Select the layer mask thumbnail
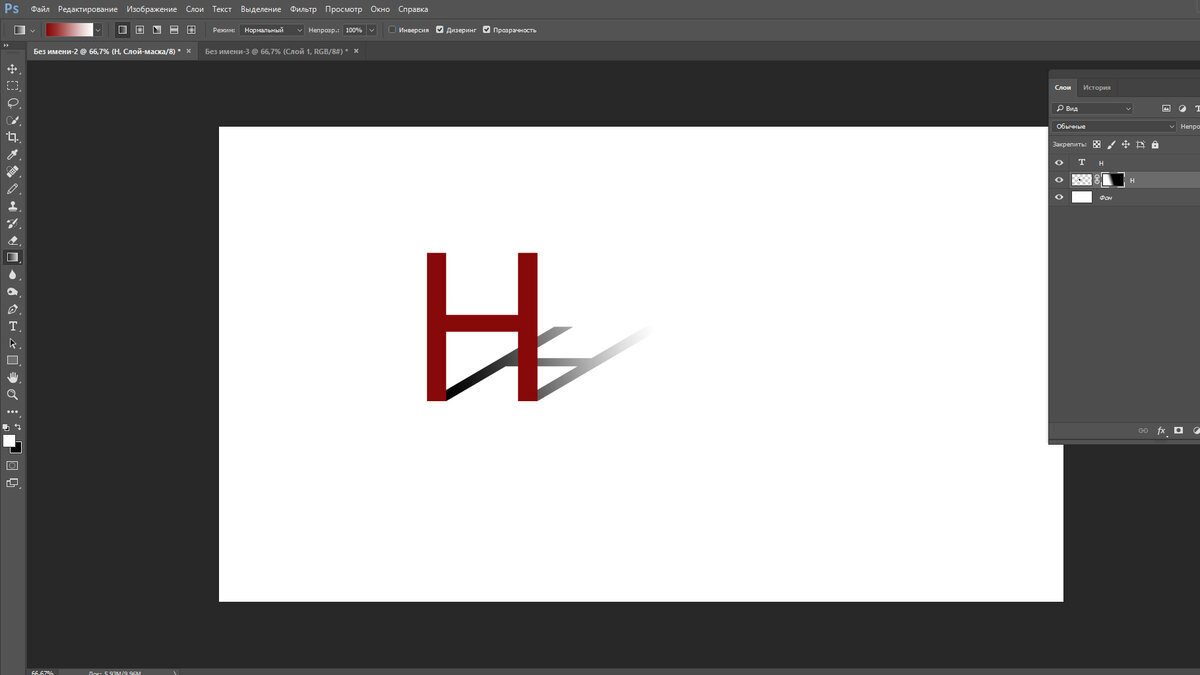 tap(1113, 180)
